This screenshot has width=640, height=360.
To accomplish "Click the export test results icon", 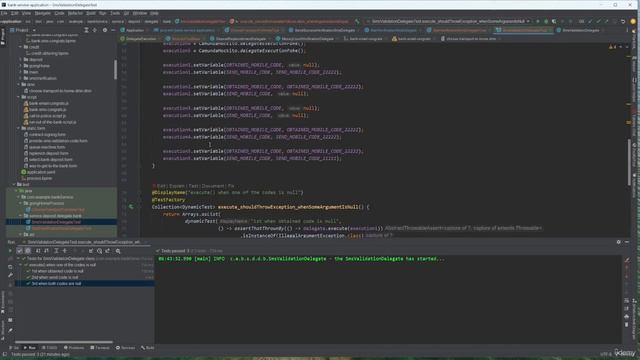I will click(108, 251).
